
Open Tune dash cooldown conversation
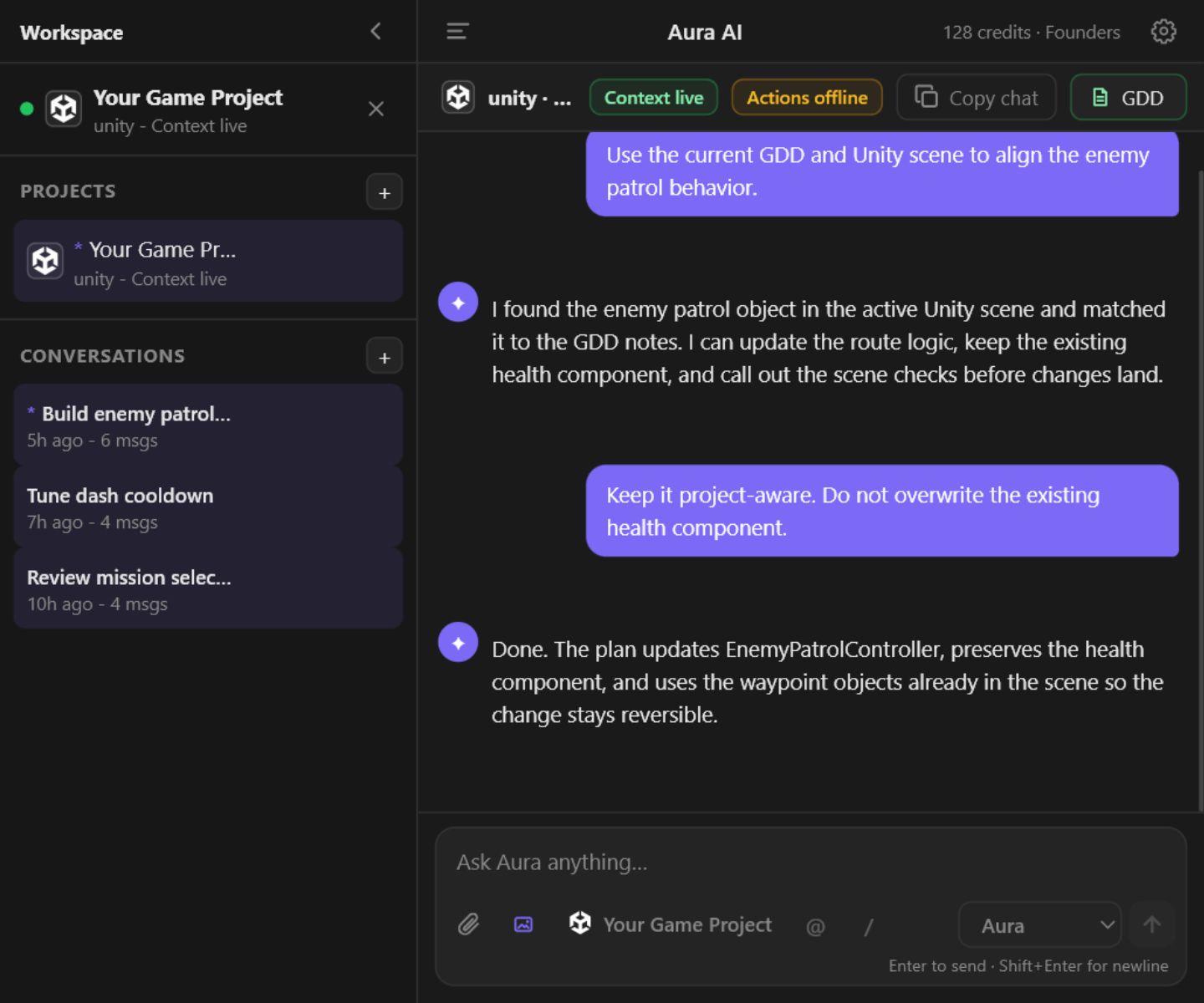[x=208, y=507]
